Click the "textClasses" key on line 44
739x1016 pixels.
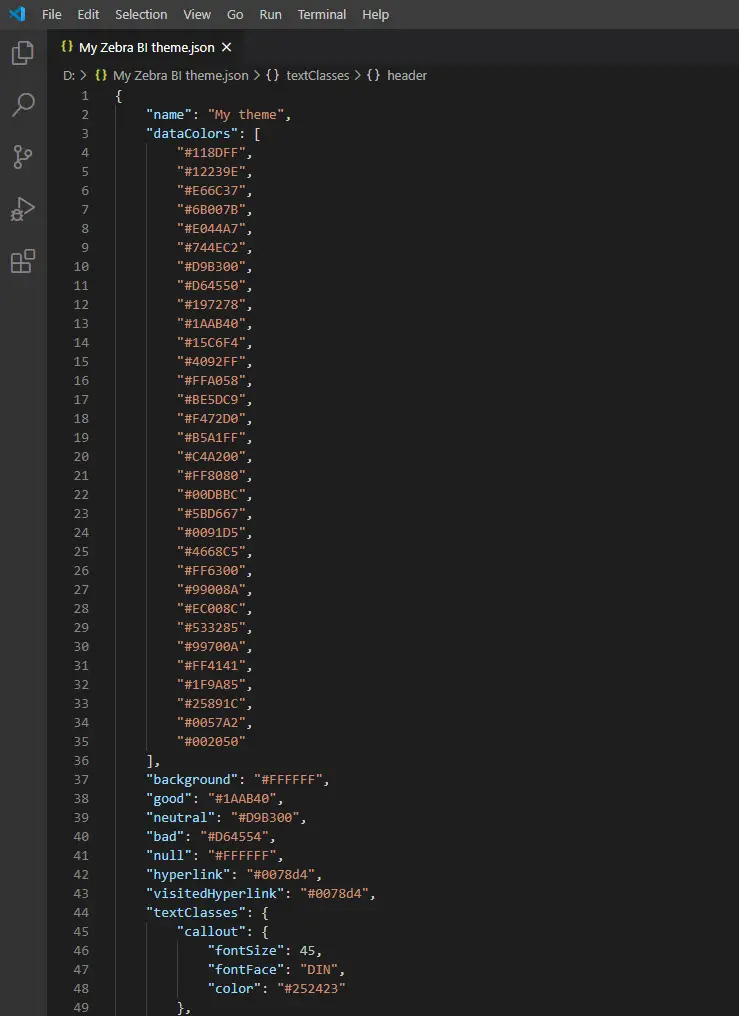[196, 913]
